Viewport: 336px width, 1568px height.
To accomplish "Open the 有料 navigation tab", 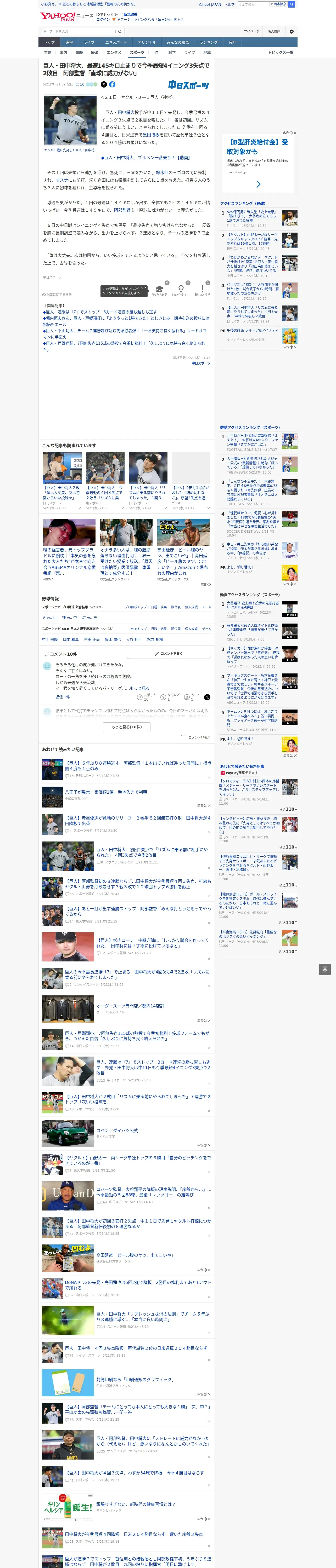I will pyautogui.click(x=232, y=43).
